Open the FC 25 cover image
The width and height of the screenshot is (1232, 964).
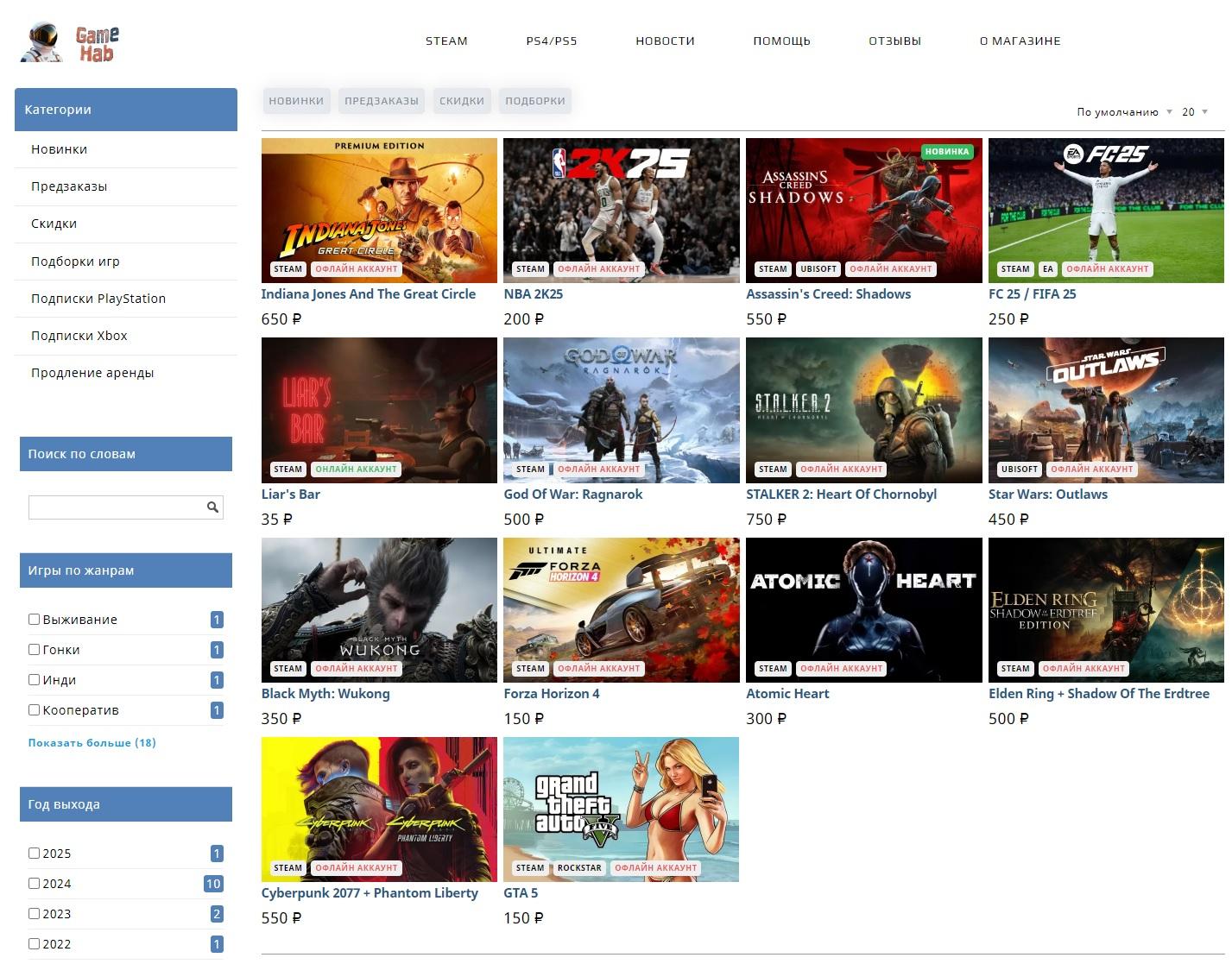click(1106, 211)
